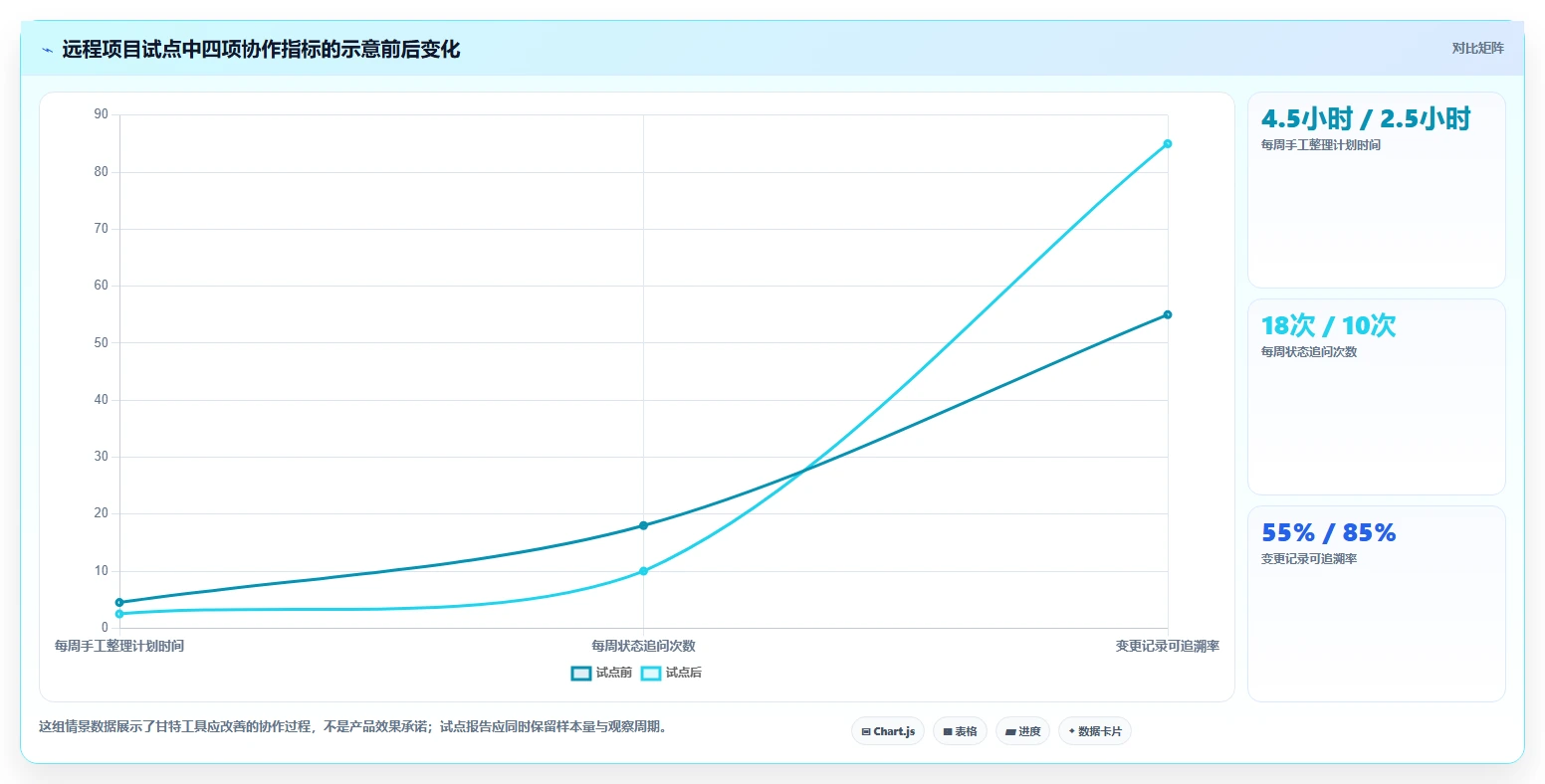Click the footnote text about 甘特工具

tap(352, 726)
